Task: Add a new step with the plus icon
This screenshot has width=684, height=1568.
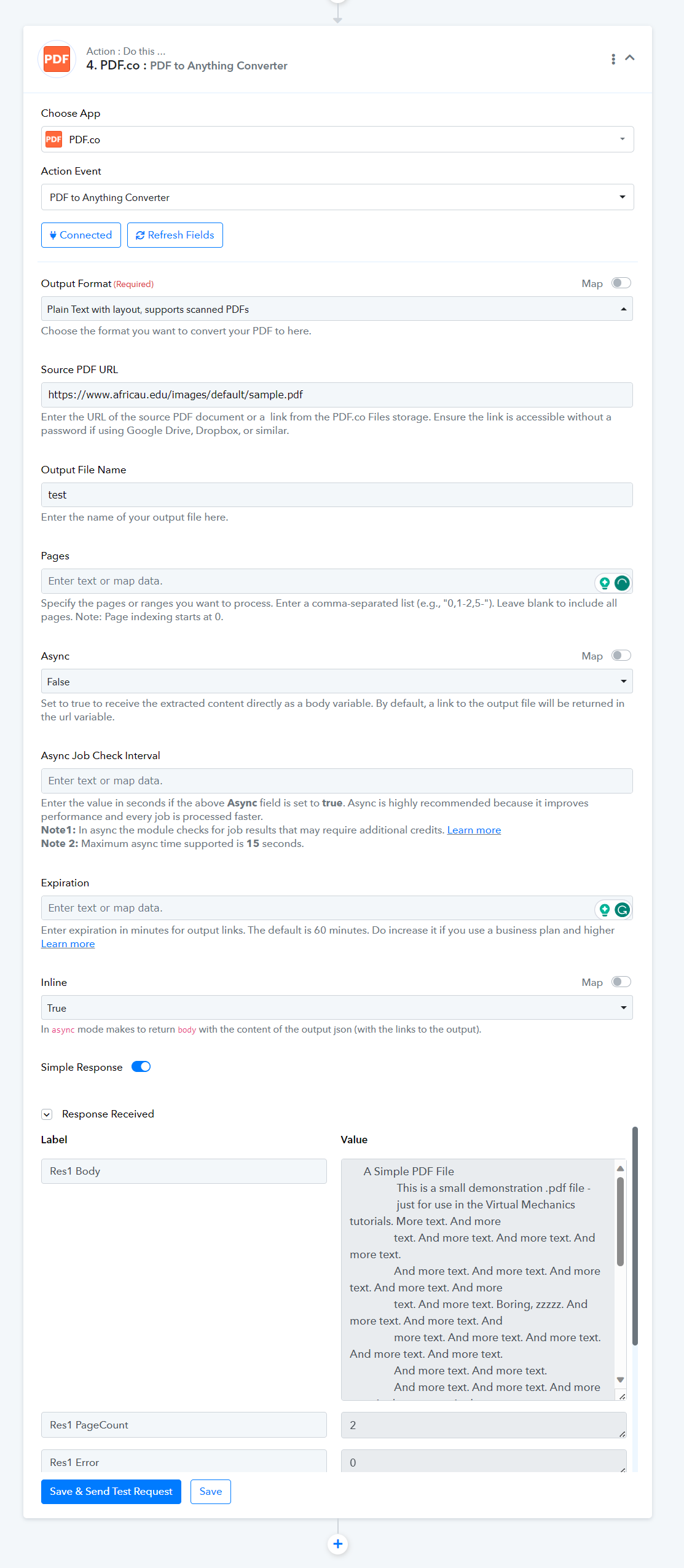Action: [337, 1543]
